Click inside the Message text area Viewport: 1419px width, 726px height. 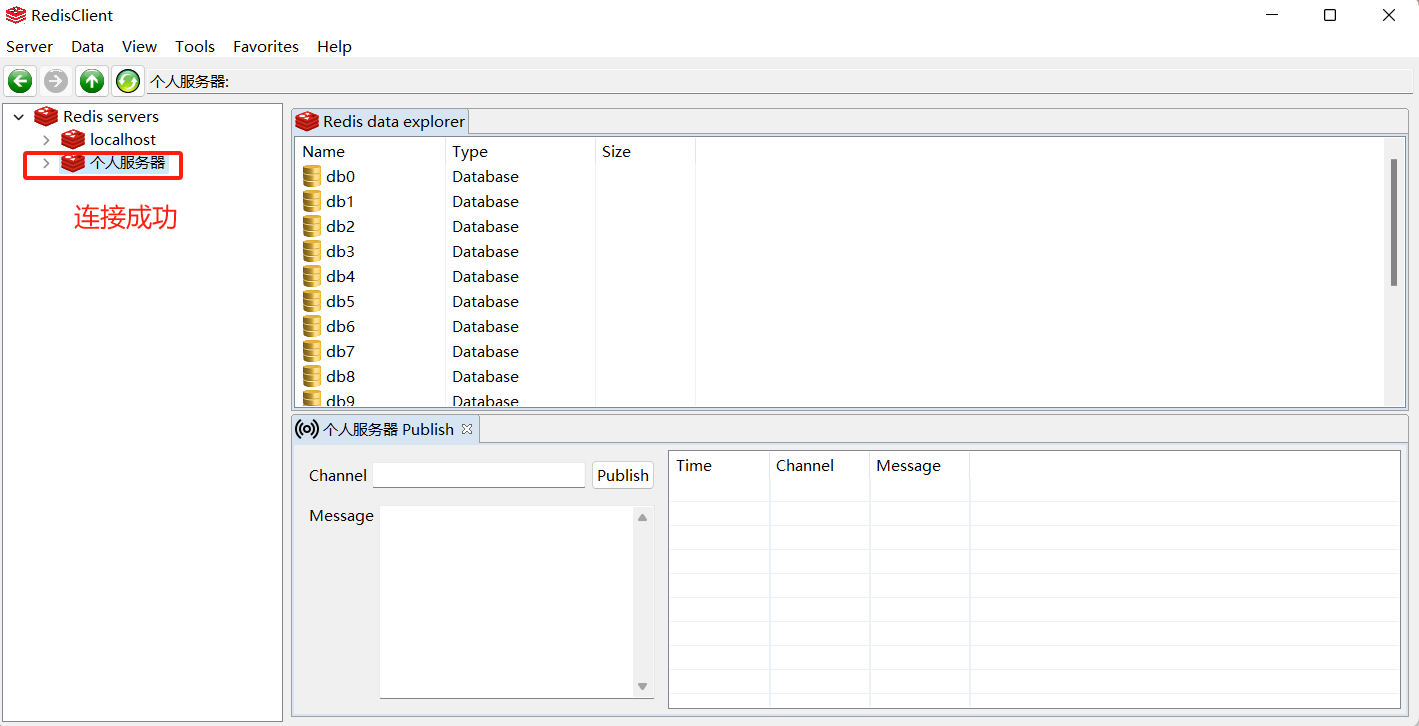pyautogui.click(x=507, y=602)
